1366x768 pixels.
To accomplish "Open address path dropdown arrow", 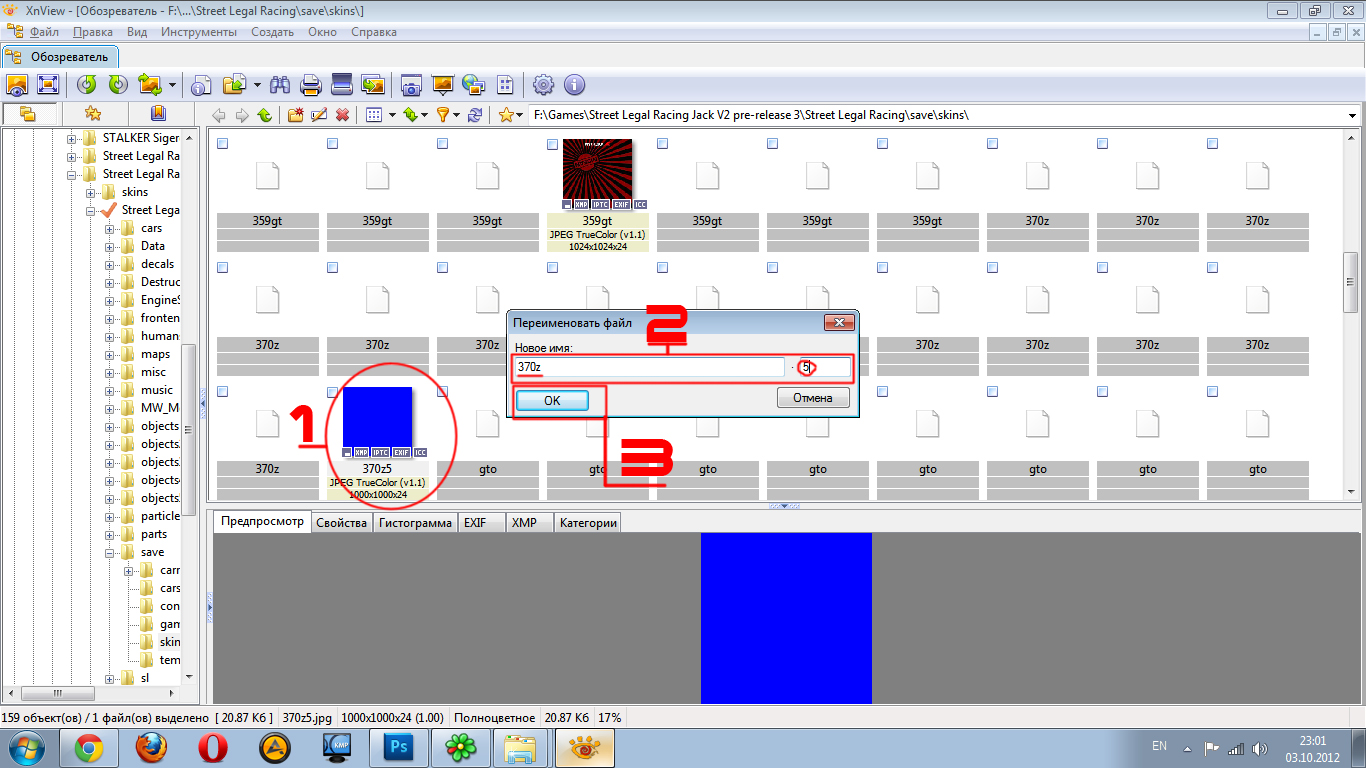I will pos(1353,115).
